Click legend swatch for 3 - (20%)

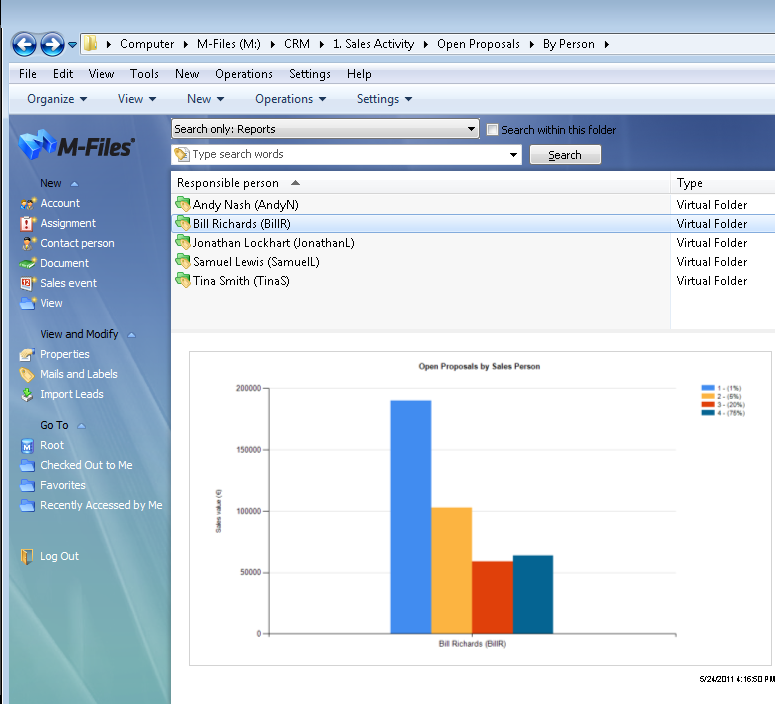click(708, 404)
